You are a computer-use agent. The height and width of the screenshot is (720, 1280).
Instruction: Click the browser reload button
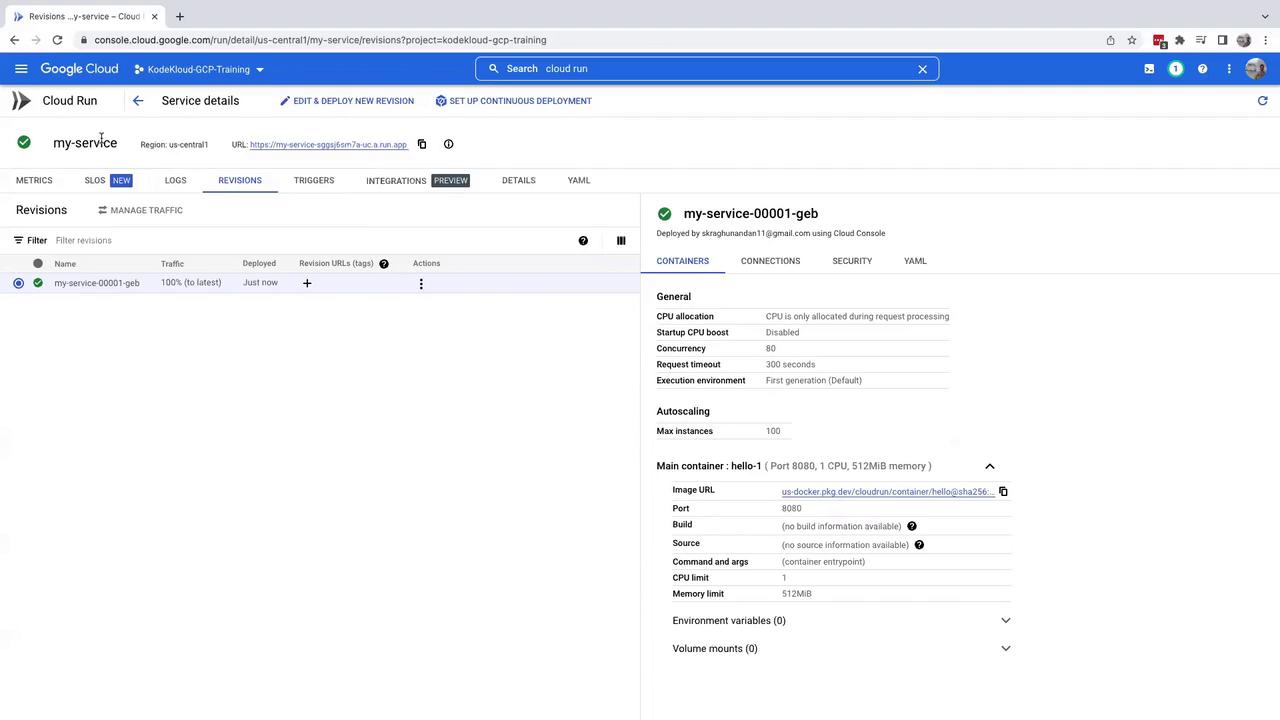[57, 40]
